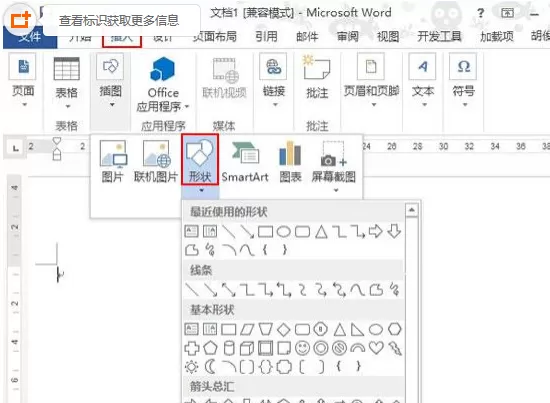The image size is (550, 403).
Task: Open the 页面布局 ribbon tab
Action: click(x=215, y=36)
